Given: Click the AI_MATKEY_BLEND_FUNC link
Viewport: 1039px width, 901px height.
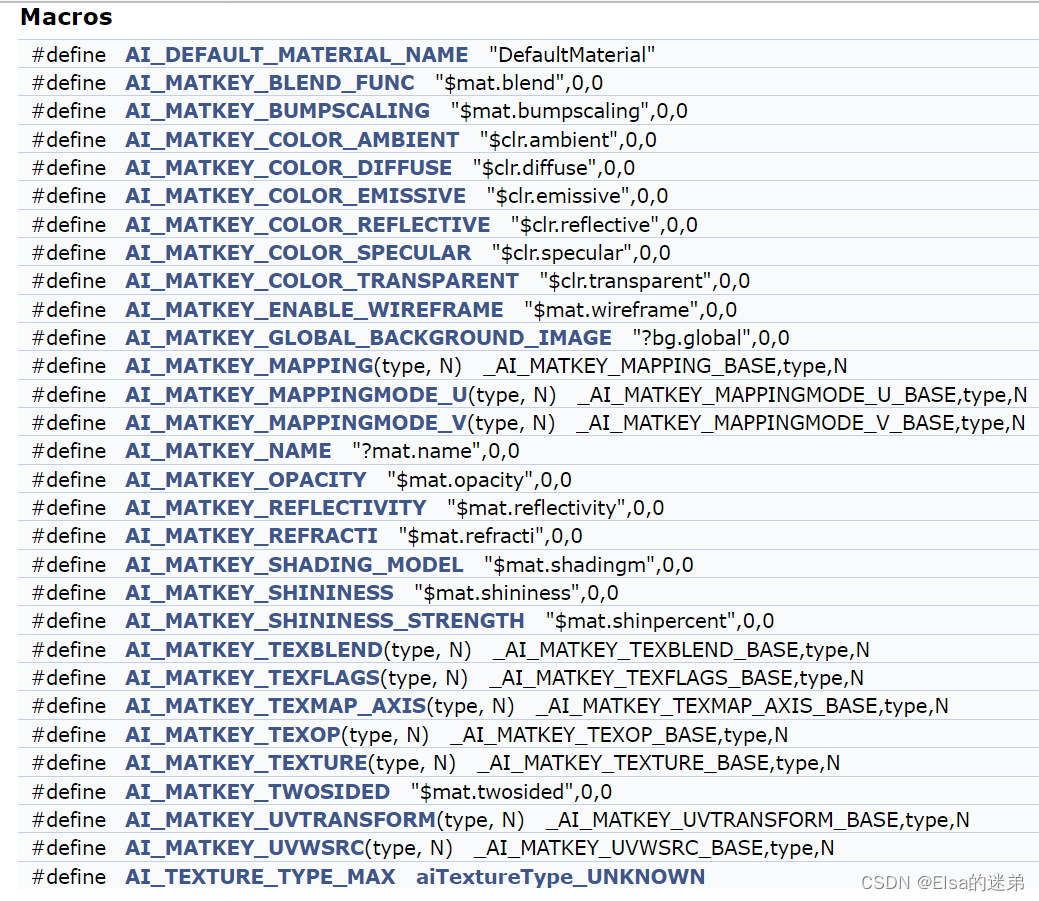Looking at the screenshot, I should [269, 83].
